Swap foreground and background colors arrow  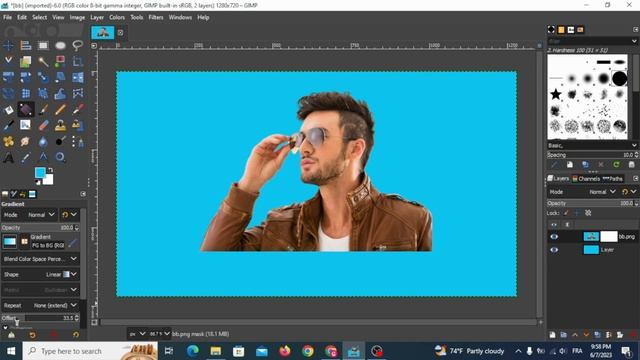tap(50, 170)
